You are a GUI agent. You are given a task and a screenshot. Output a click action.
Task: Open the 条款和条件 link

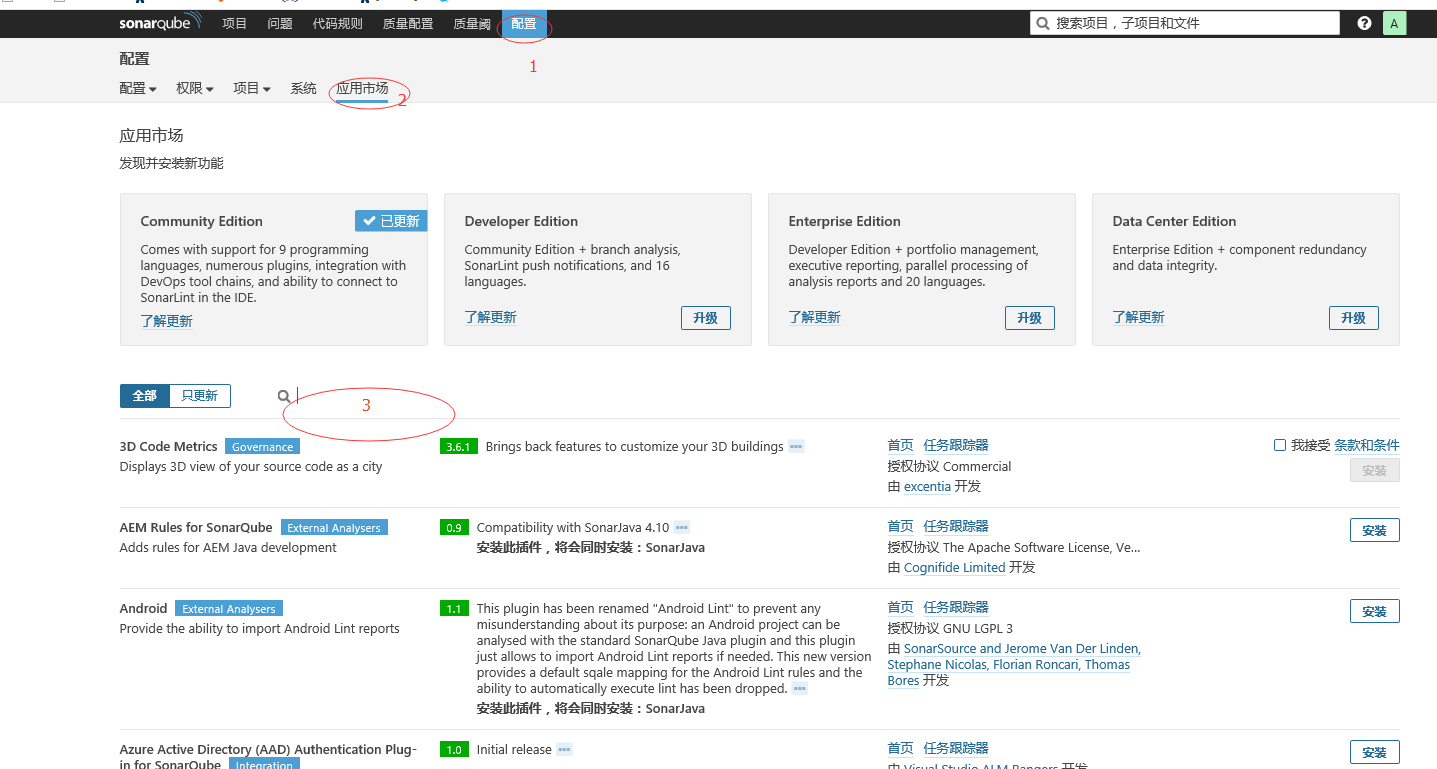1367,445
